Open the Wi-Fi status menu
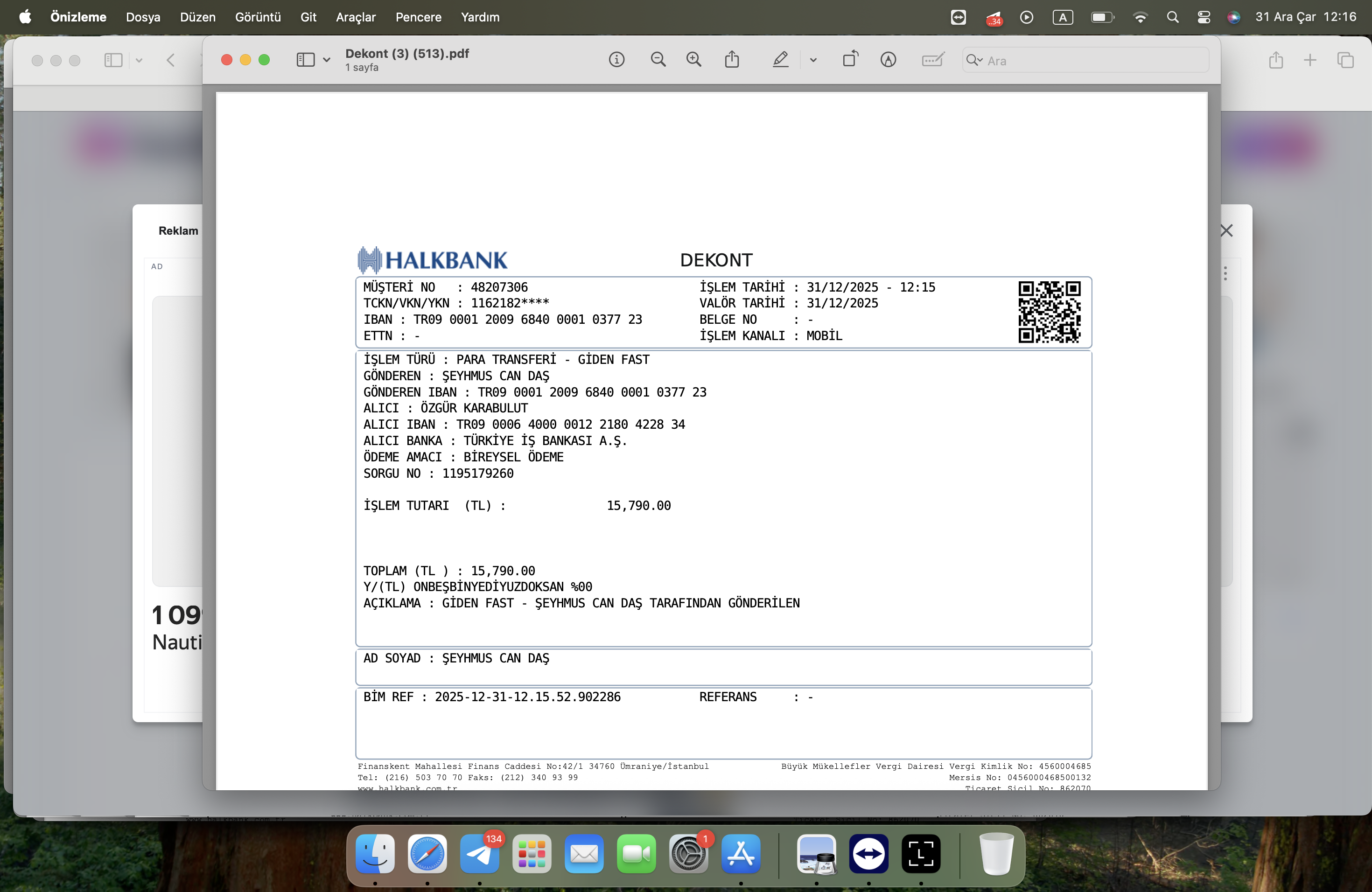 1140,17
